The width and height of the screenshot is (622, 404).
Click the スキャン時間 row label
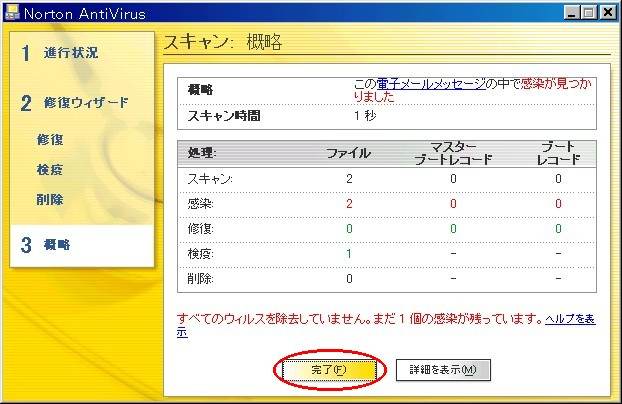tap(224, 116)
